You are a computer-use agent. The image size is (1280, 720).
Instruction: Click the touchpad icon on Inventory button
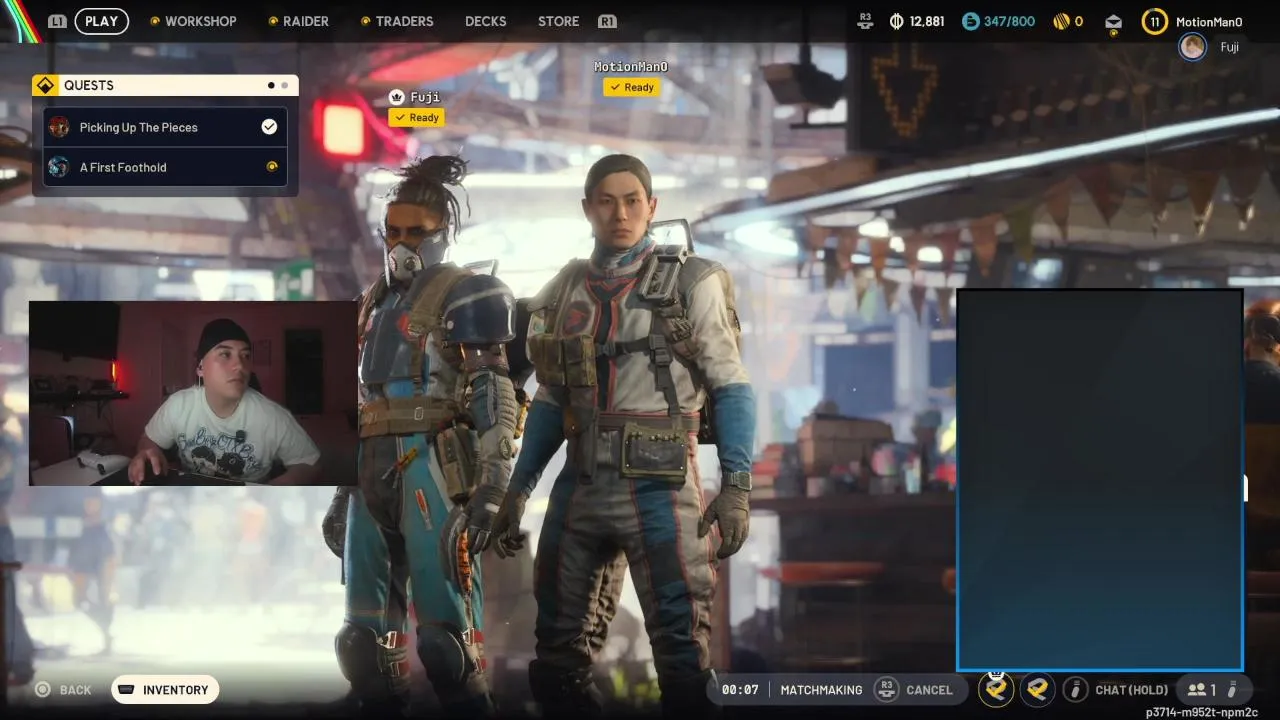pos(126,690)
